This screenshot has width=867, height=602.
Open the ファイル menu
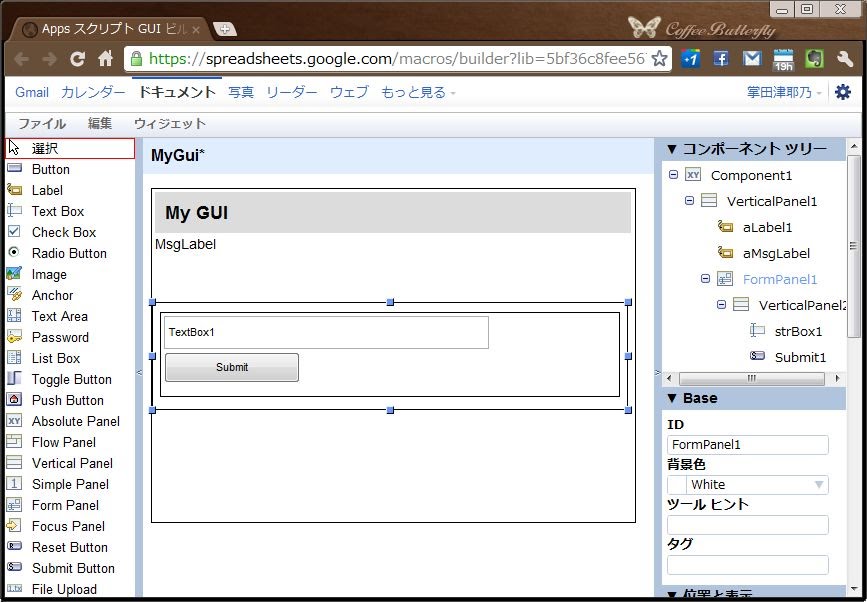[42, 124]
